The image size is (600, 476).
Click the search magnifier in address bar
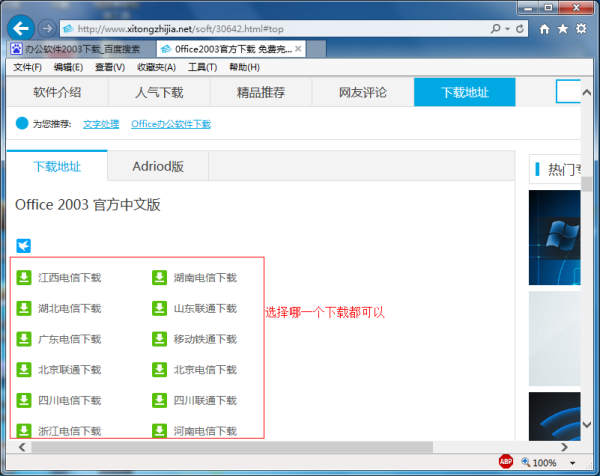pyautogui.click(x=495, y=29)
